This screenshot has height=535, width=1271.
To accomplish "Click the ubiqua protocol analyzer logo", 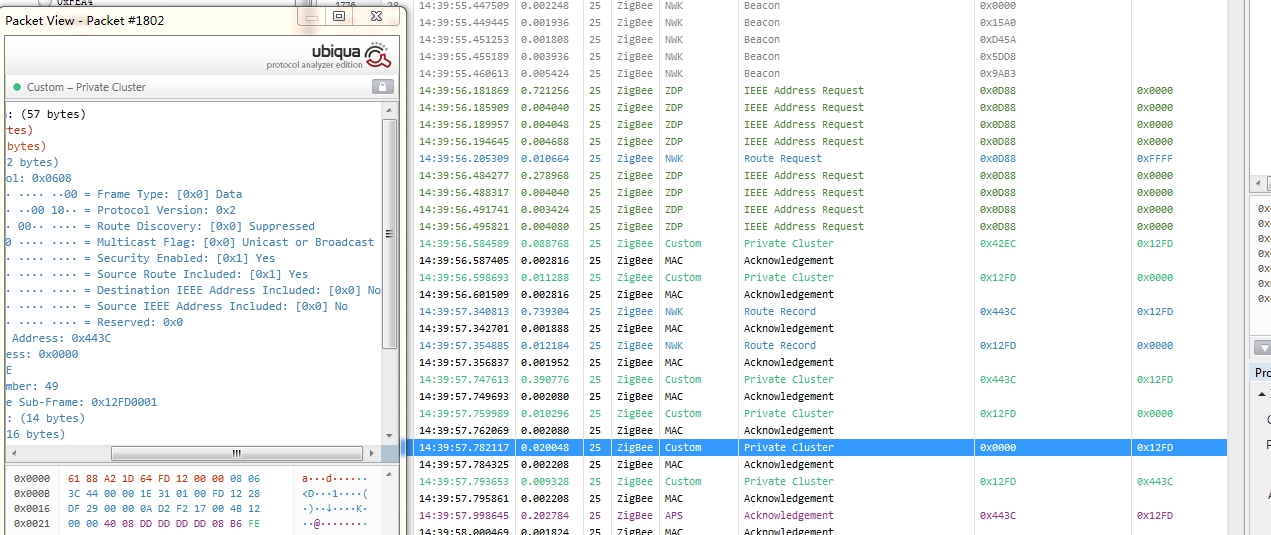I will pyautogui.click(x=328, y=55).
